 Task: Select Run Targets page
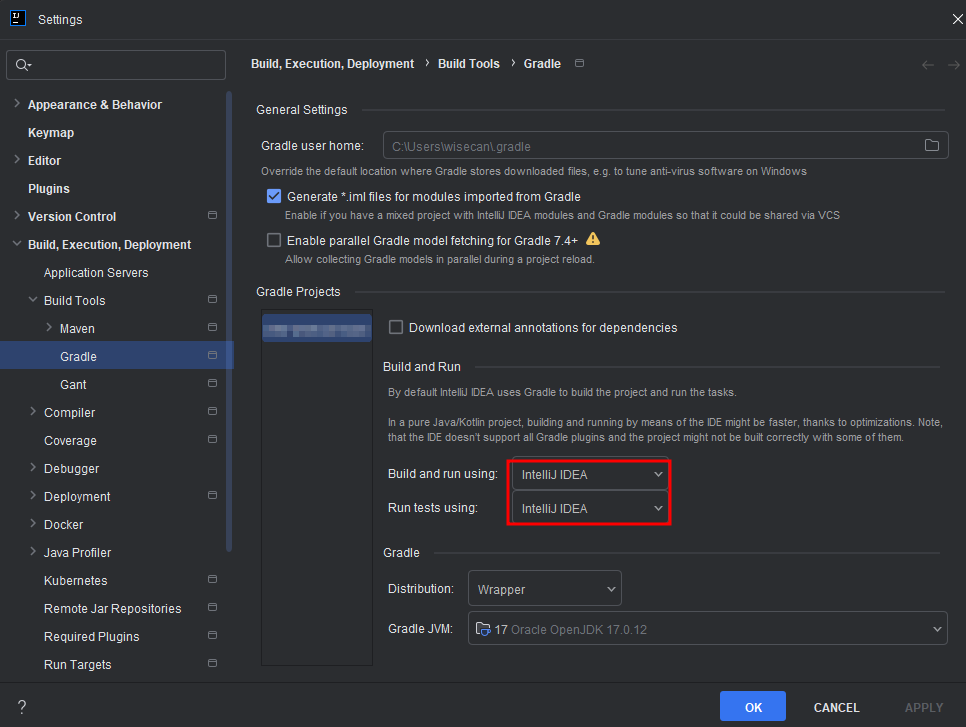tap(78, 665)
